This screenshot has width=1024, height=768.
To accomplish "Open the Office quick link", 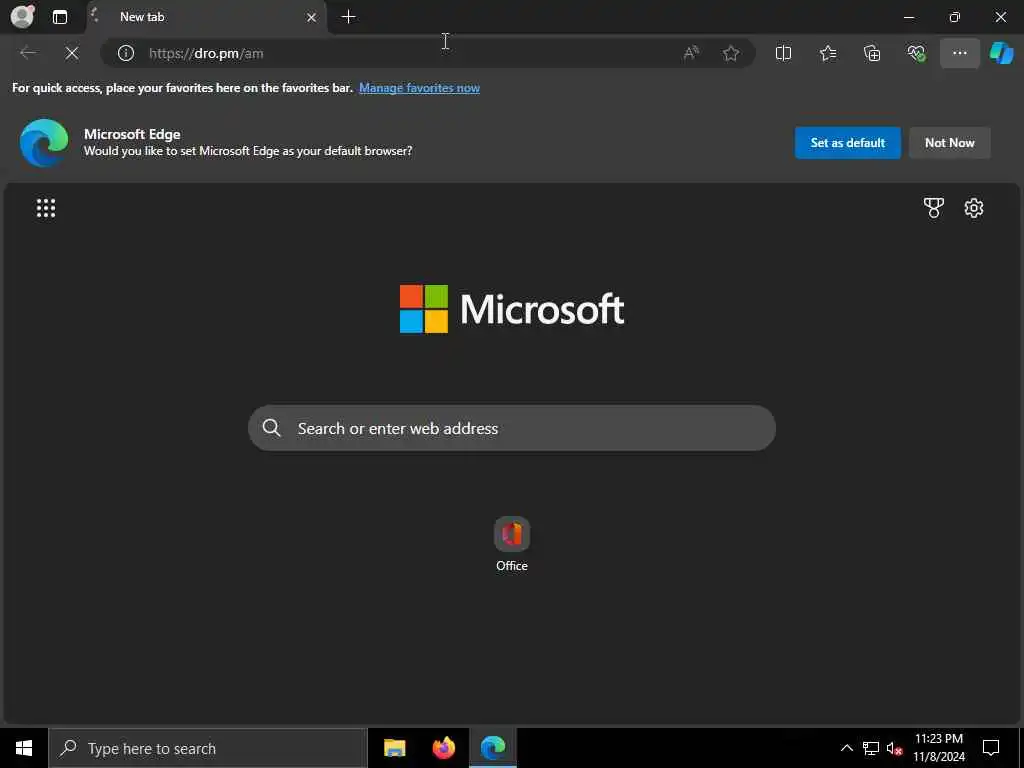I will tap(512, 545).
